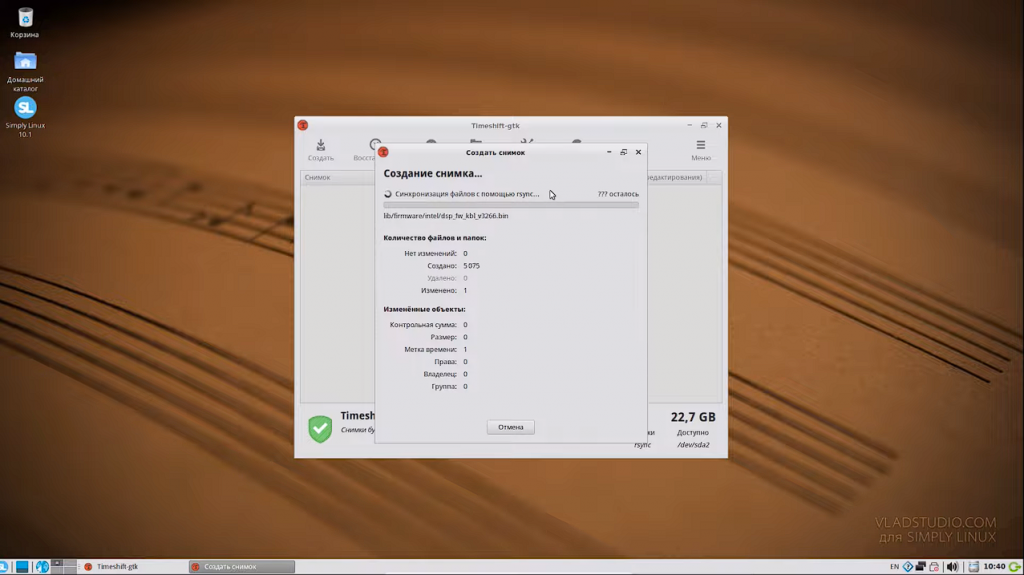Image resolution: width=1024 pixels, height=575 pixels.
Task: Click the show desktop panel icon
Action: click(x=22, y=567)
